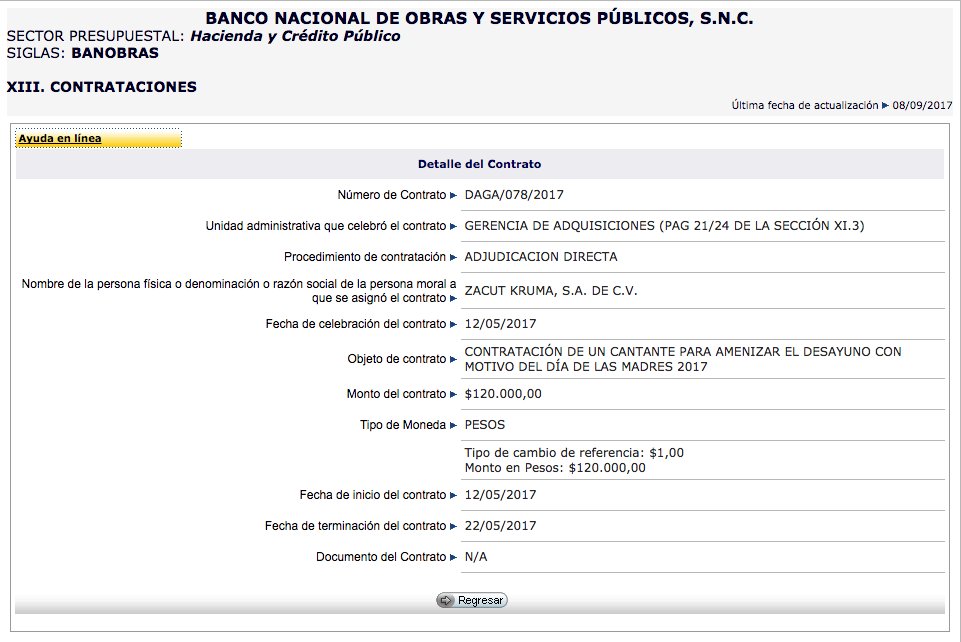Click arrow icon next to Última fecha de actualización
Viewport: 961px width, 642px height.
[x=886, y=105]
